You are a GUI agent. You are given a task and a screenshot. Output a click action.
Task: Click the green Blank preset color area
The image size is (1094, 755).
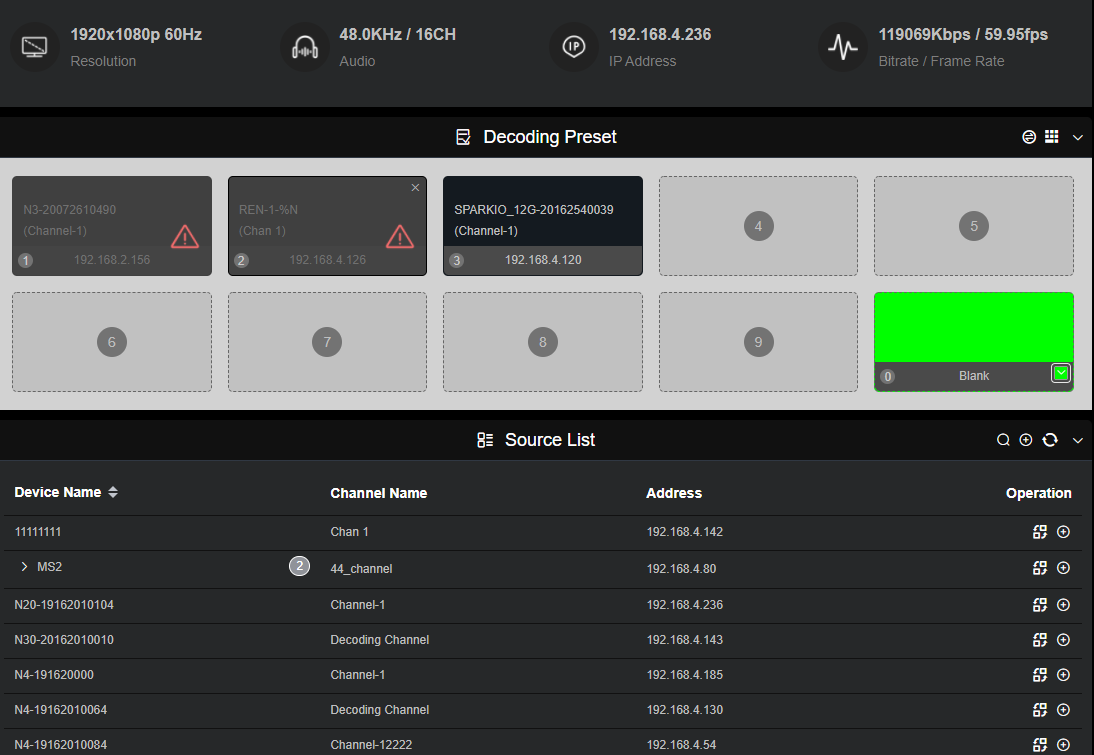(x=973, y=327)
